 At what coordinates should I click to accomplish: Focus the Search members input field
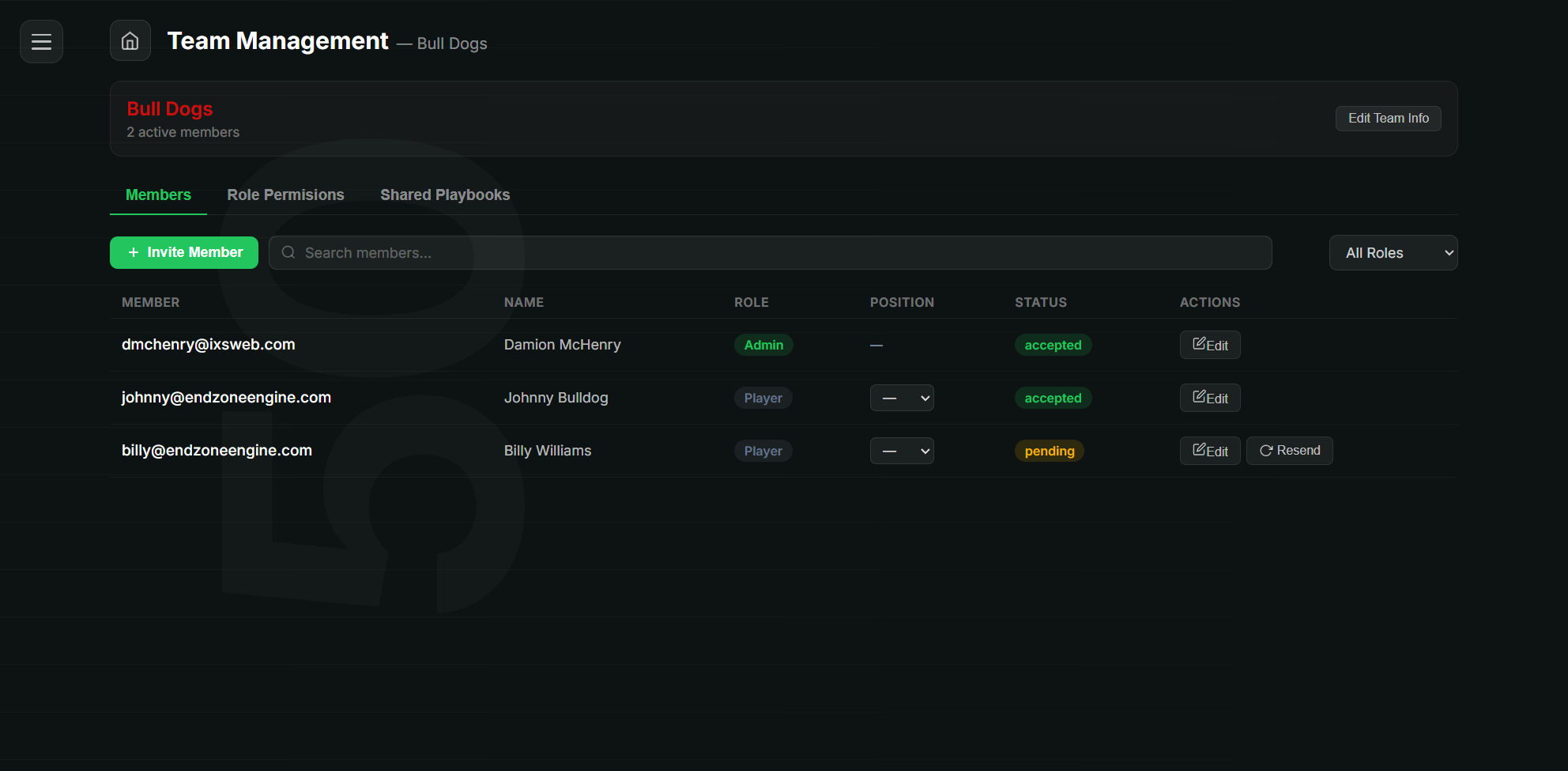[x=771, y=253]
